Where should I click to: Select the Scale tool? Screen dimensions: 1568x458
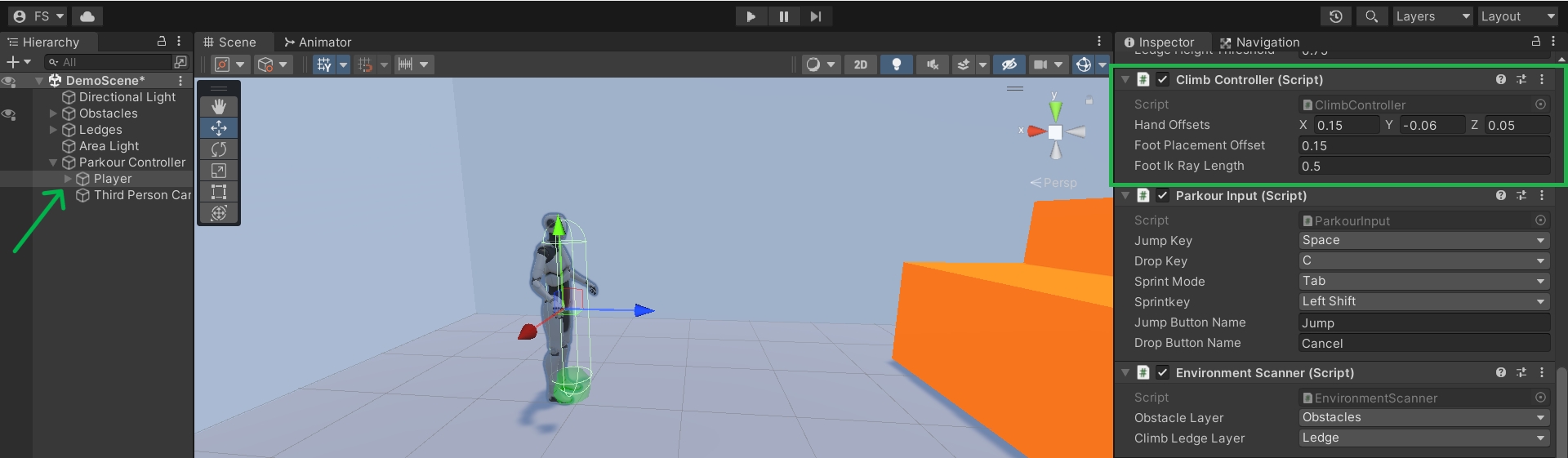coord(218,171)
